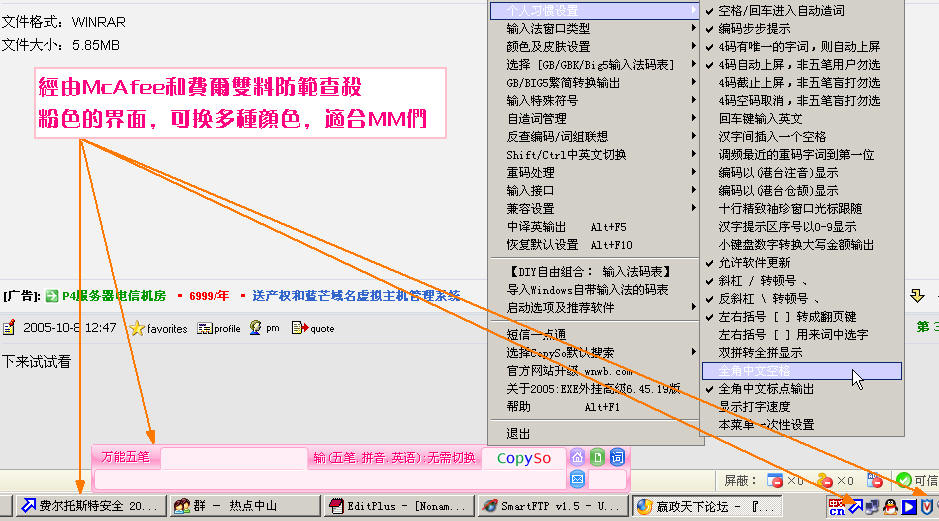
Task: Expand Shift/Ctrl中英文切换 submenu
Action: pyautogui.click(x=595, y=155)
